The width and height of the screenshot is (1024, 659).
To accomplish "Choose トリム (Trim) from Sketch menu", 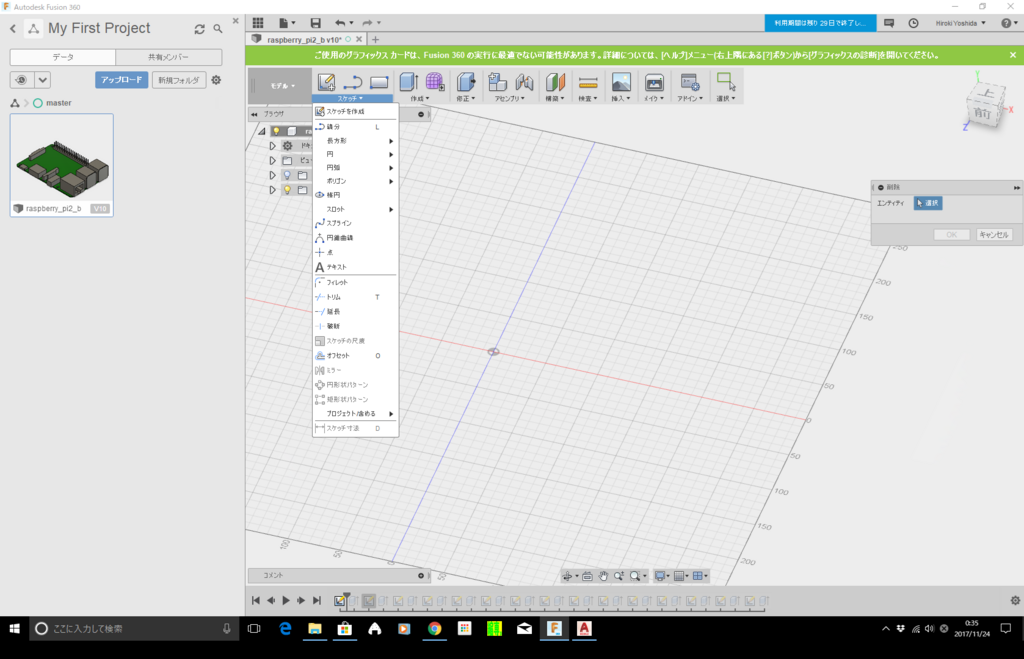I will [x=355, y=297].
